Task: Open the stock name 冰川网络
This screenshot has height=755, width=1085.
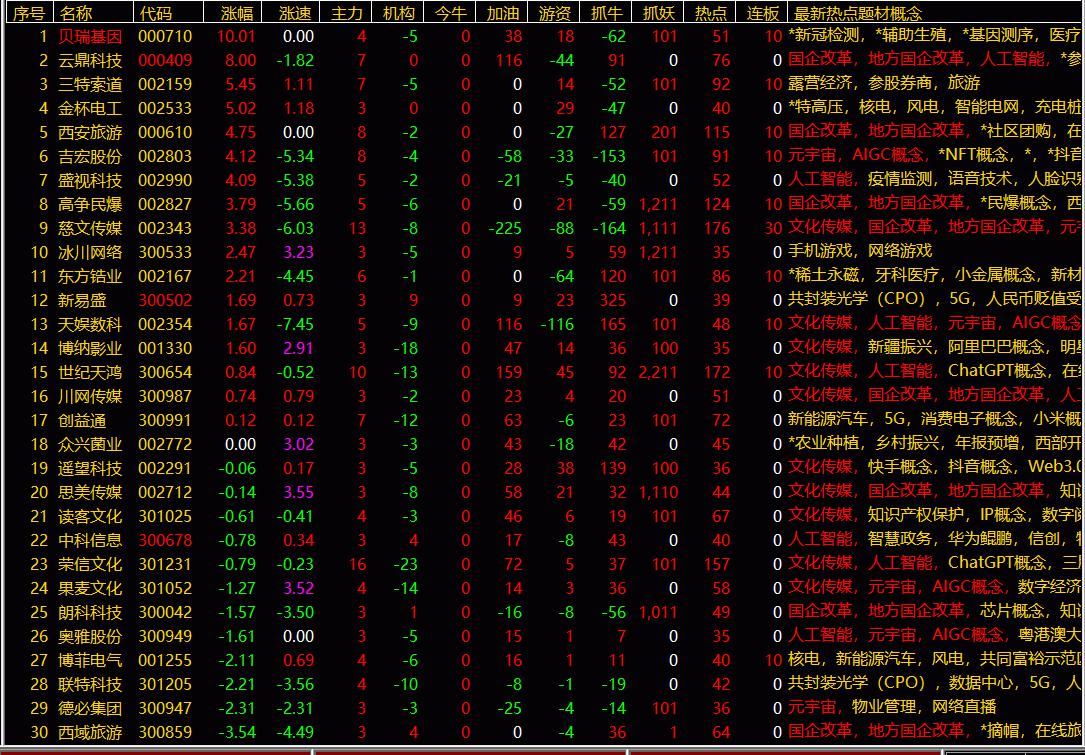Action: click(x=90, y=253)
